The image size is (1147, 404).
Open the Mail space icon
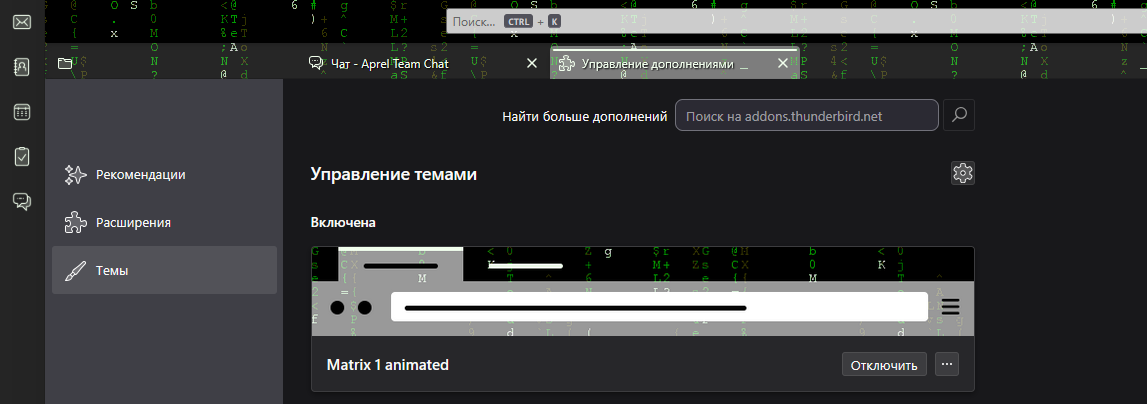22,22
